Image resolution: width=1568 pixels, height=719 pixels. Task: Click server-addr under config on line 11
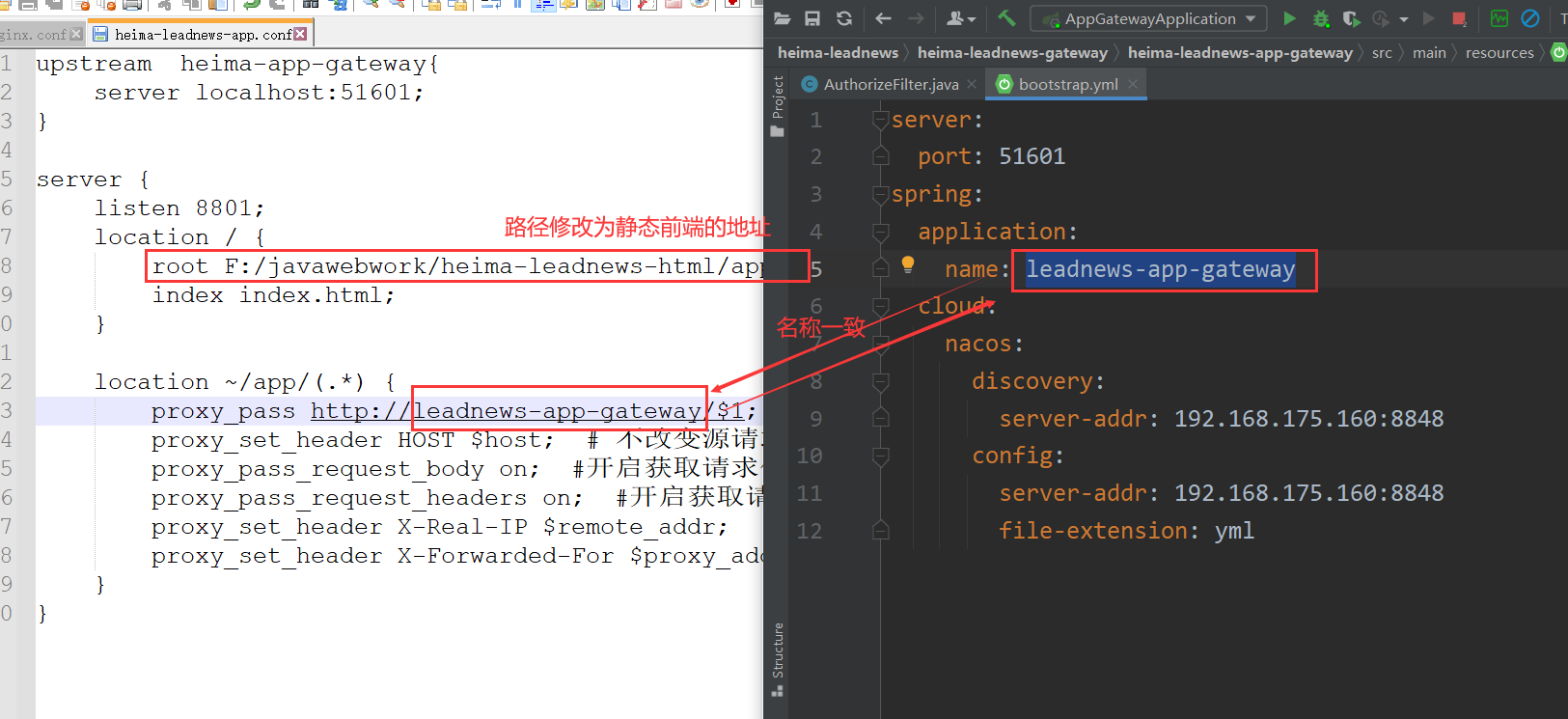[1222, 493]
